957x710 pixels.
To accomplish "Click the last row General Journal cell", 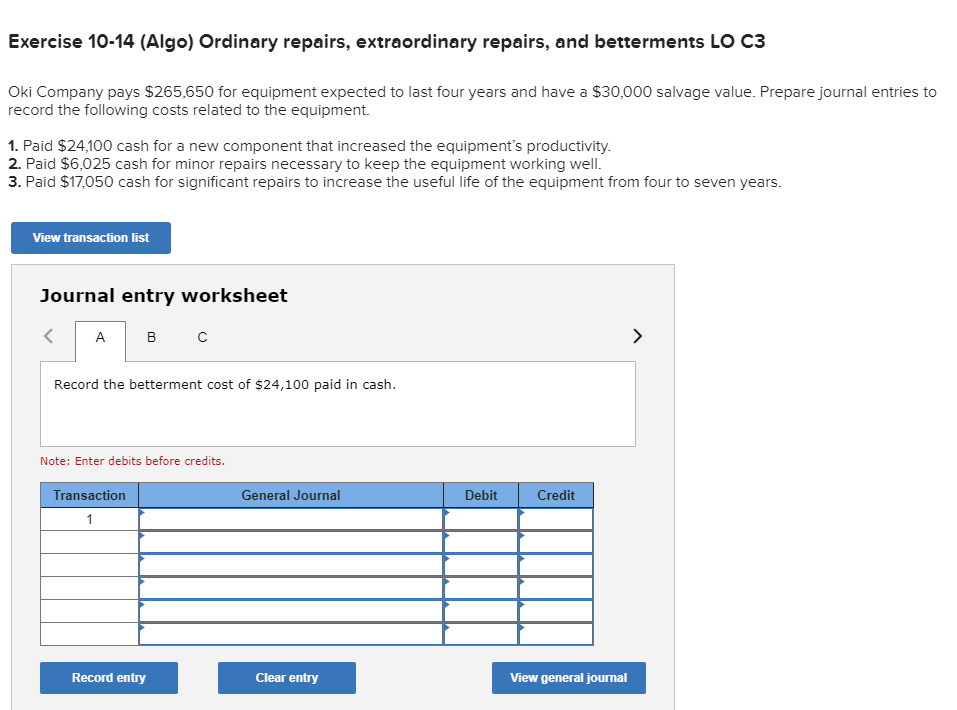I will pos(290,634).
